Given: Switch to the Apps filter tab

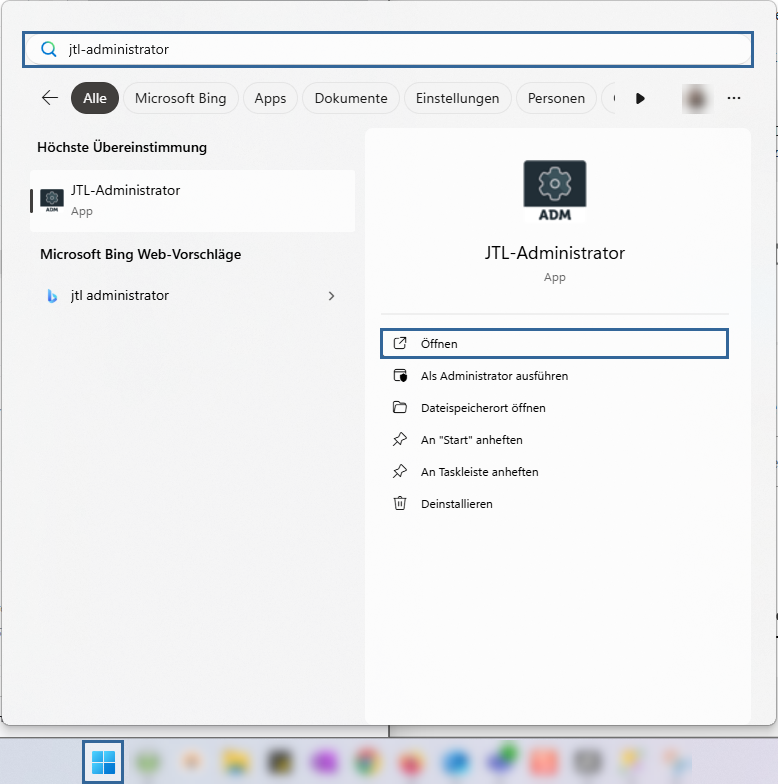Looking at the screenshot, I should pyautogui.click(x=270, y=98).
